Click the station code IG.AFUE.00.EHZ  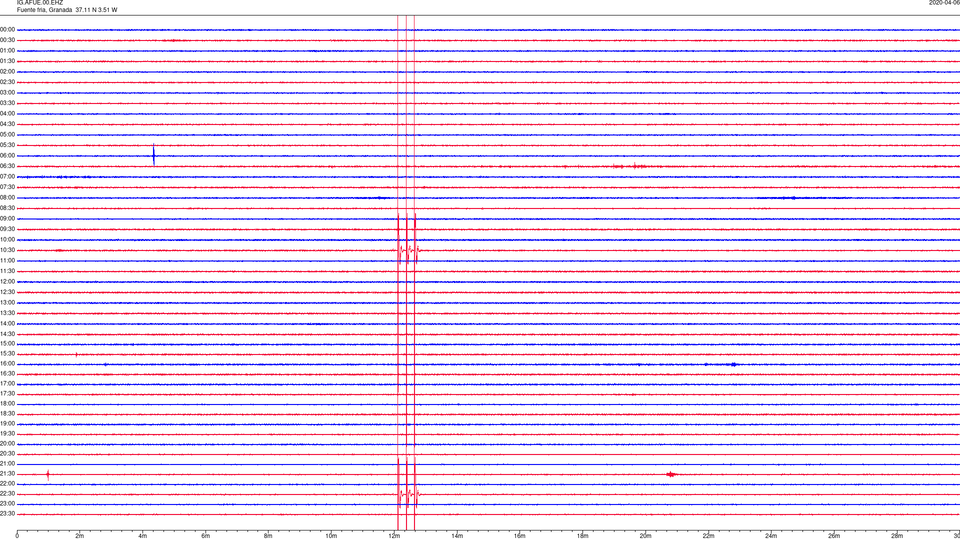40,3
